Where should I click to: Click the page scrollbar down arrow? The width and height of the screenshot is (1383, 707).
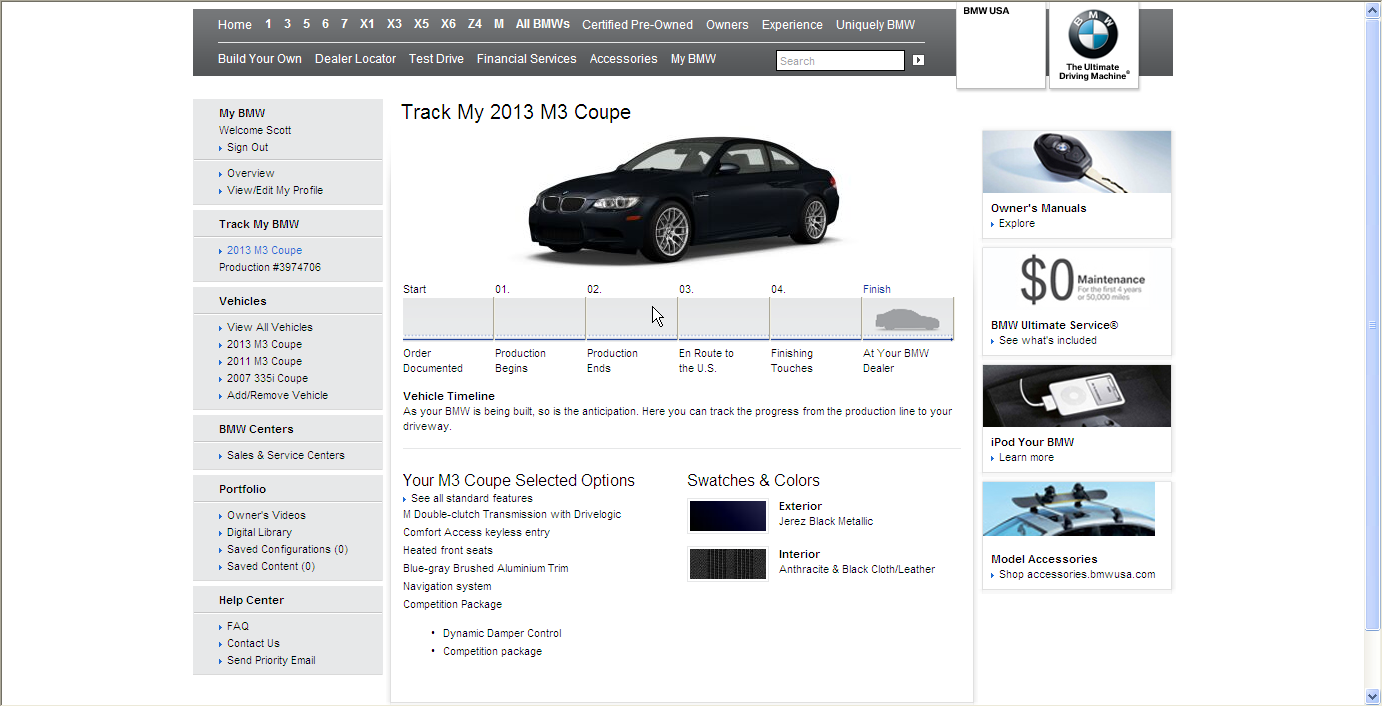[1373, 696]
